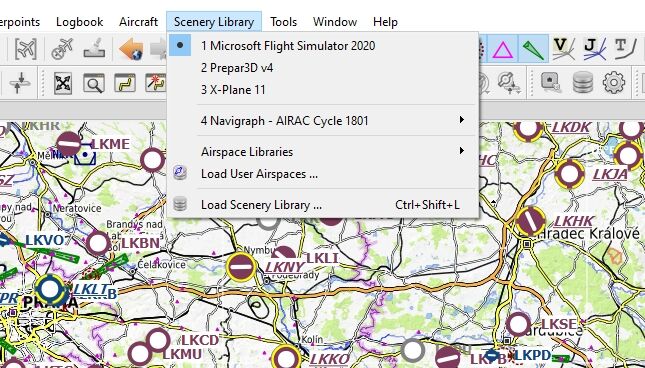Open the Aircraft menu
The height and width of the screenshot is (368, 645).
[x=138, y=22]
